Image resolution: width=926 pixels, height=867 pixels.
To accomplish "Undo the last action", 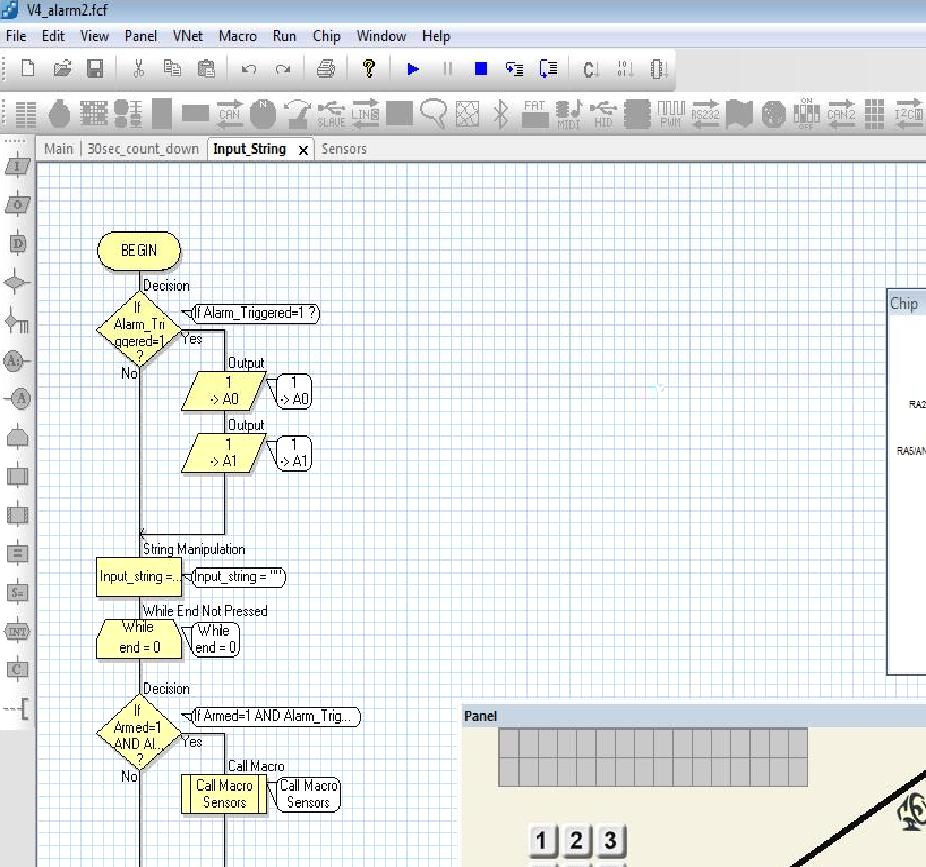I will [x=249, y=69].
